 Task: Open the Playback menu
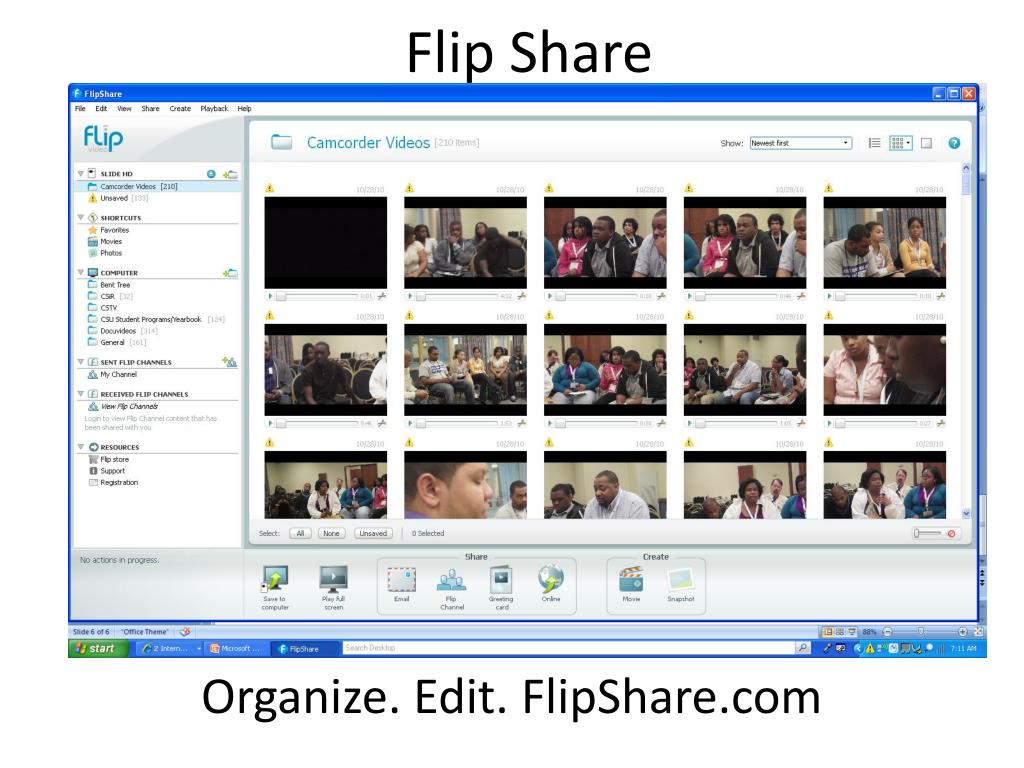point(214,108)
